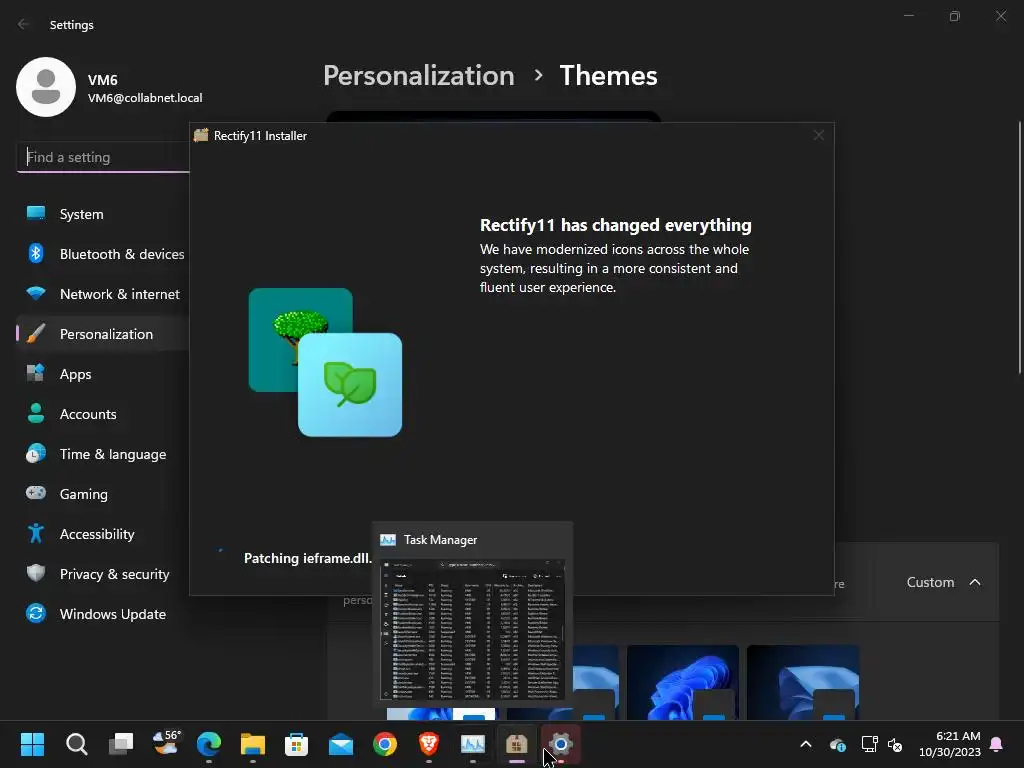Open the notification bell
The height and width of the screenshot is (768, 1024).
pyautogui.click(x=997, y=744)
